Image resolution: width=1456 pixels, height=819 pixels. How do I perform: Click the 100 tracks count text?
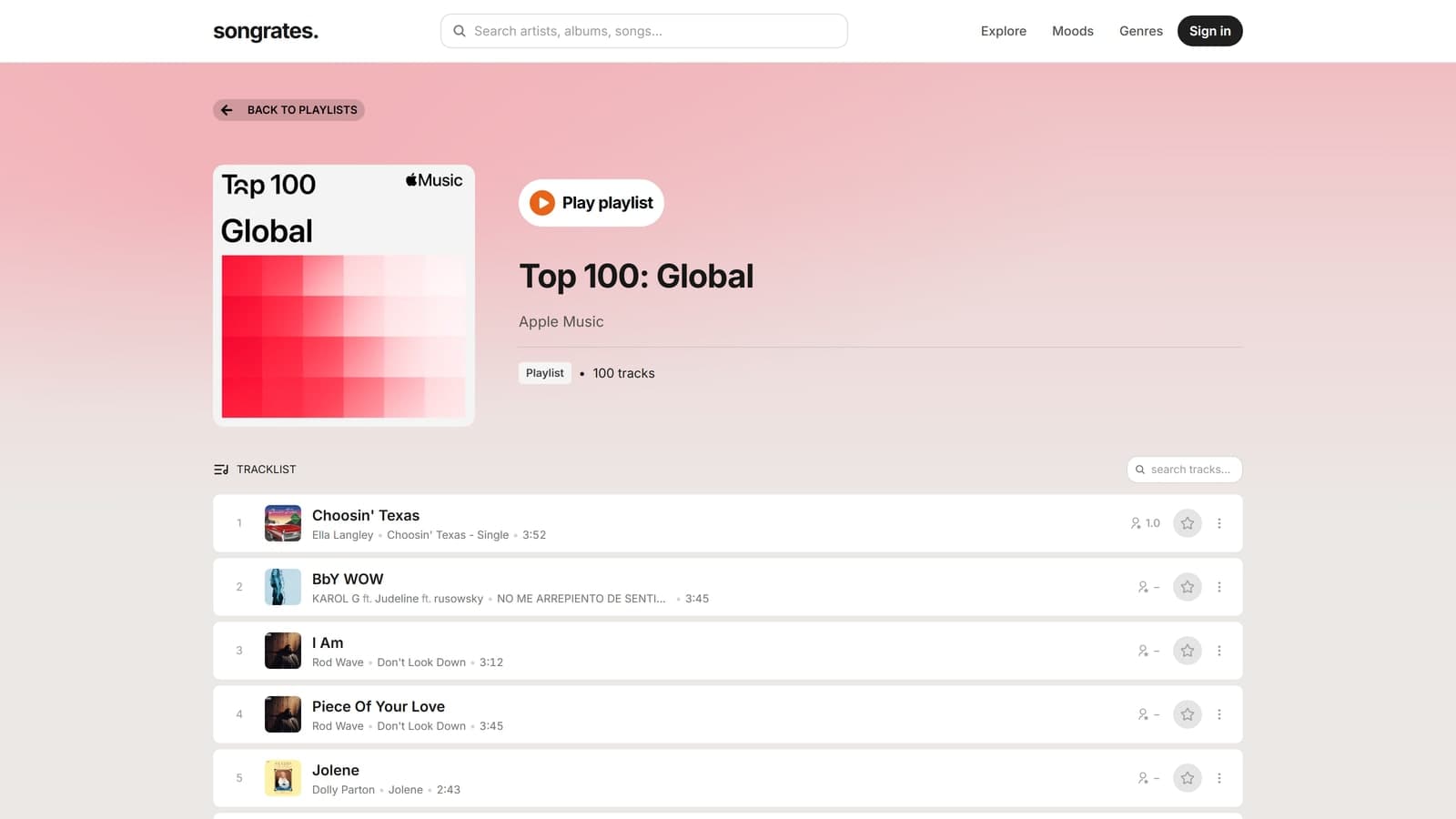(623, 373)
